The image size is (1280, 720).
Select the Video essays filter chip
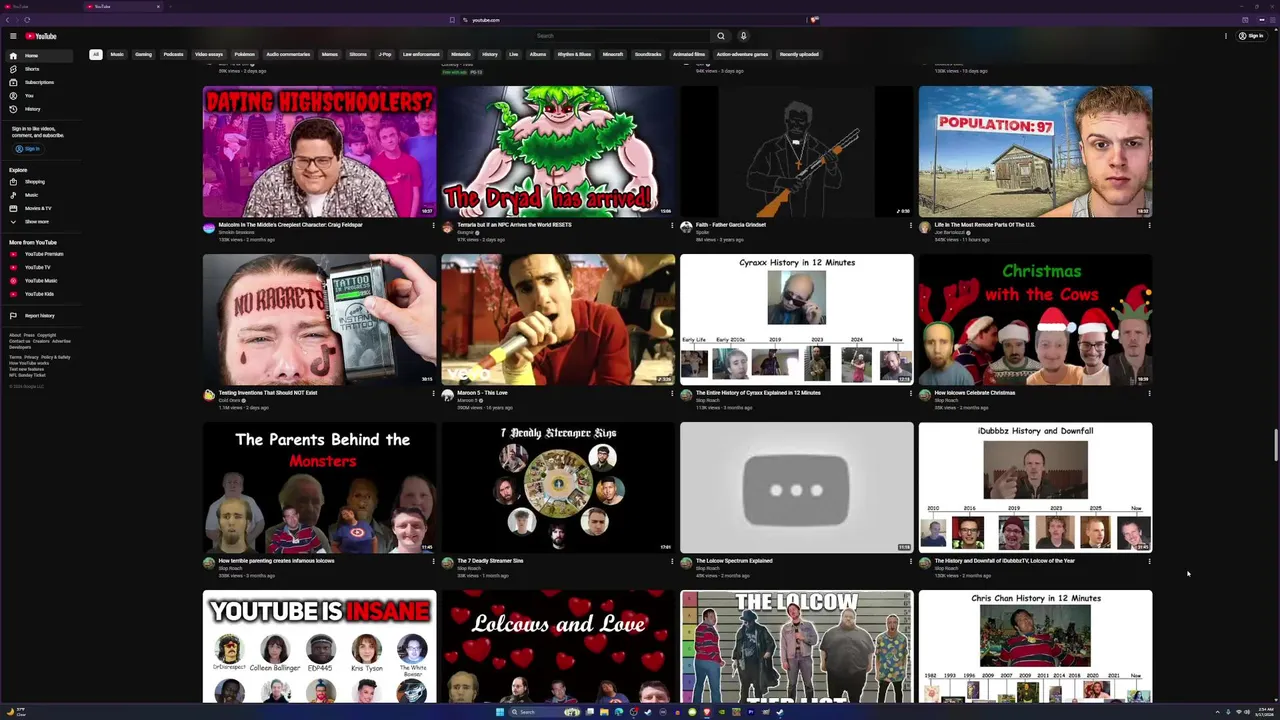pyautogui.click(x=209, y=54)
